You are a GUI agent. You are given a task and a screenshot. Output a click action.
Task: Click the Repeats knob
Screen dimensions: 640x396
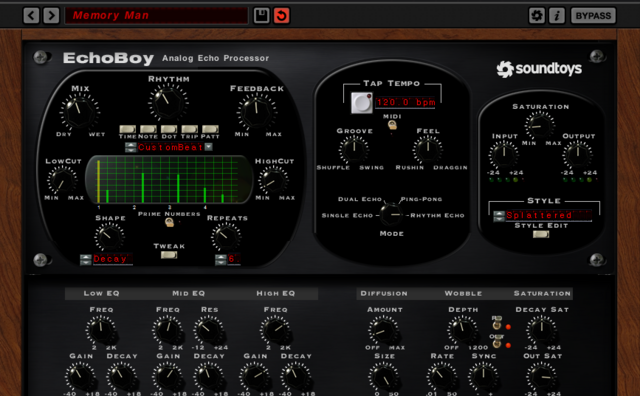point(226,237)
